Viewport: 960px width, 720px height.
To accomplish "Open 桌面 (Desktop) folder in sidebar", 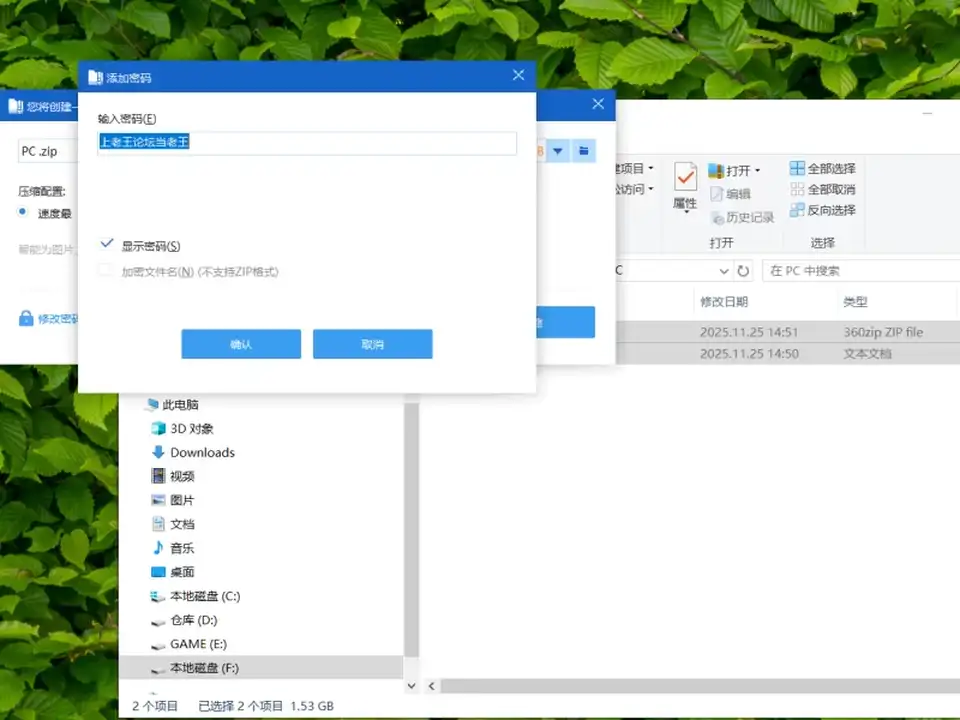I will point(173,572).
